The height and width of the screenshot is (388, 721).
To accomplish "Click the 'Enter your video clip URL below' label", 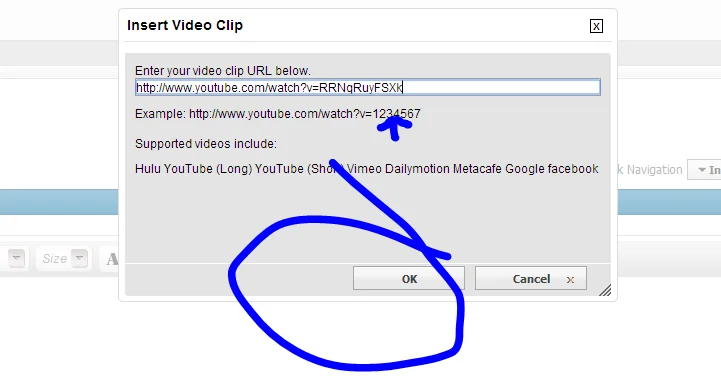I will coord(223,71).
